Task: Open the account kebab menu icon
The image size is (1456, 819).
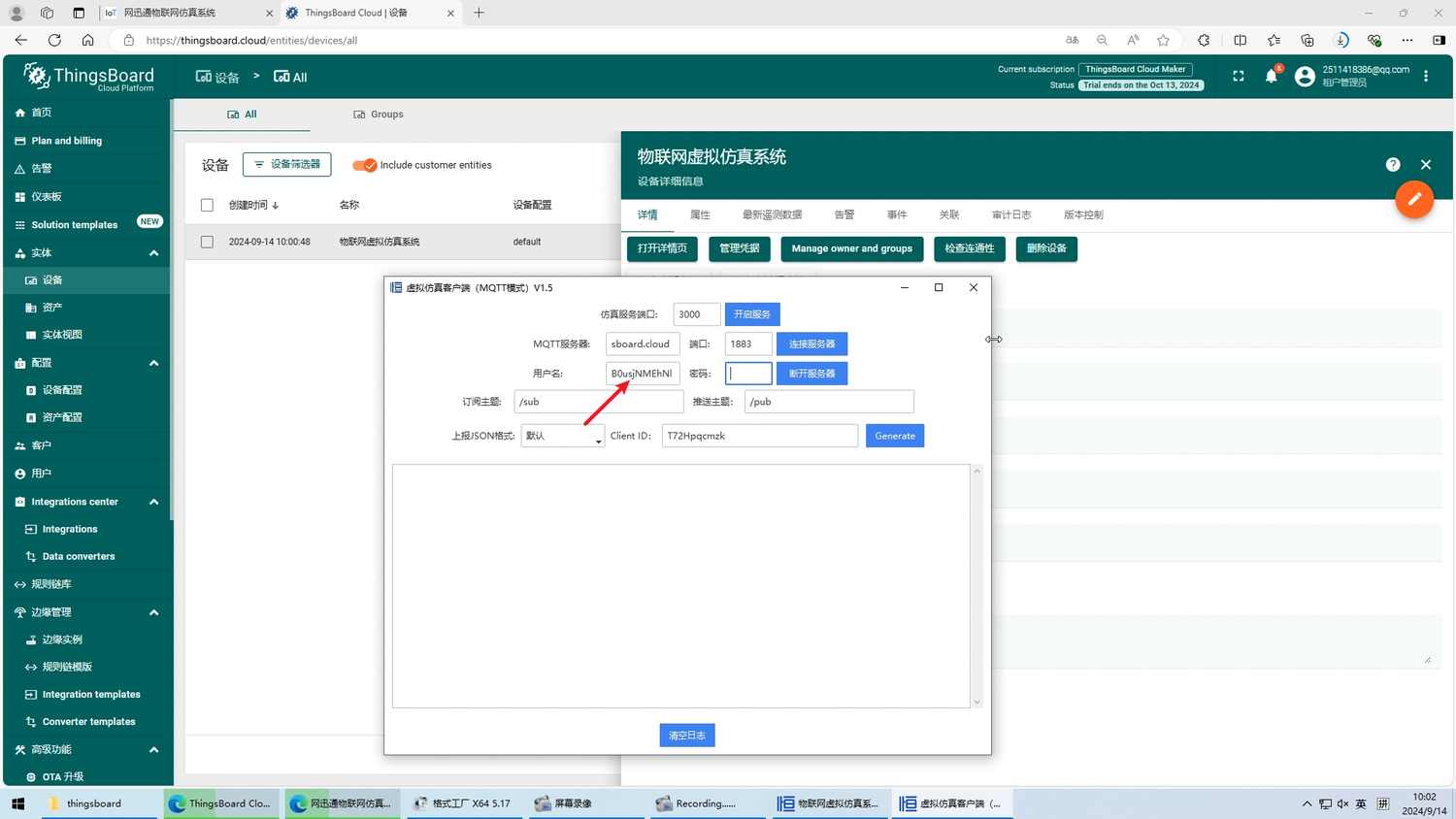Action: pyautogui.click(x=1426, y=77)
